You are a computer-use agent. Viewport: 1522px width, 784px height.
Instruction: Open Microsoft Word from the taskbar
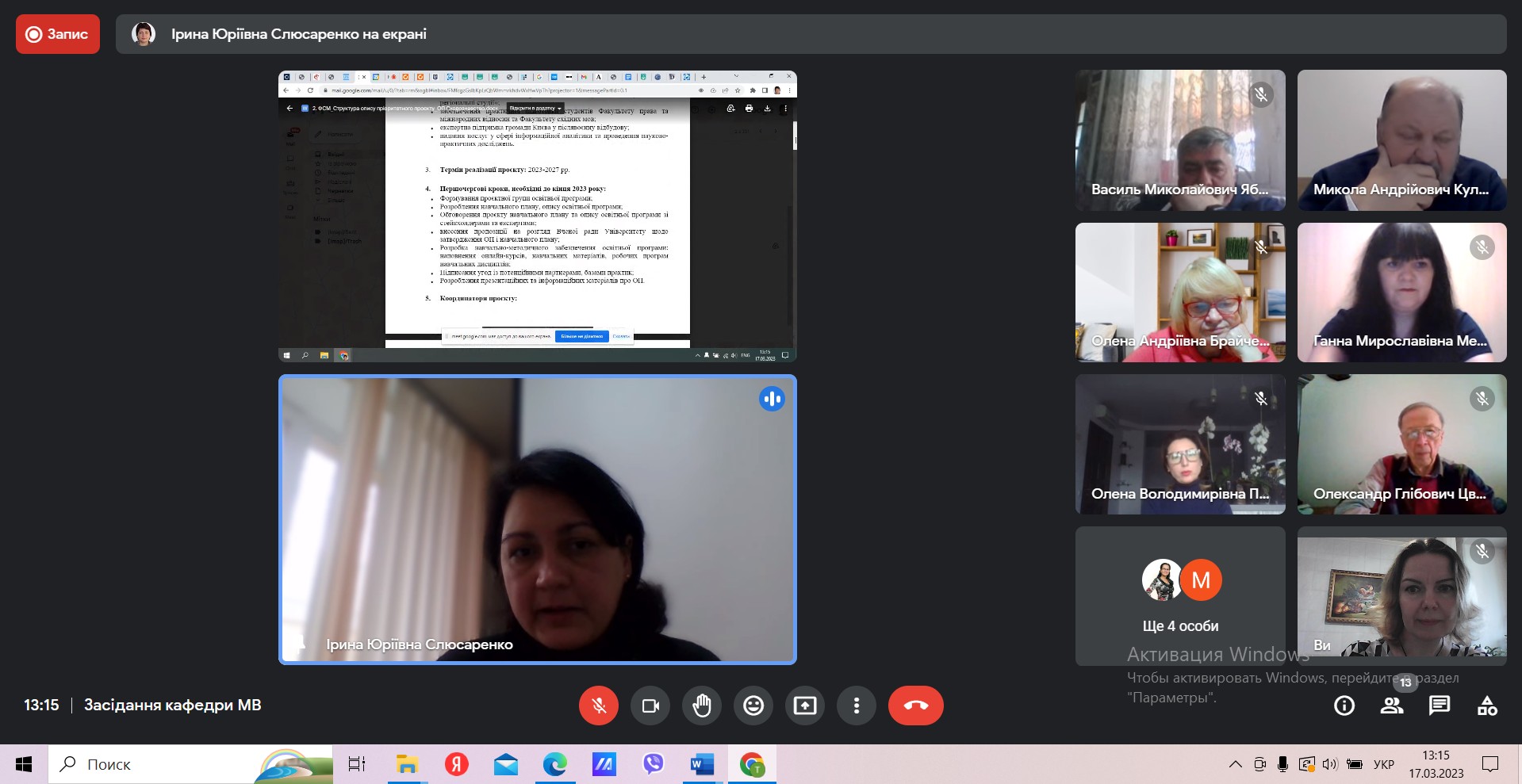coord(702,764)
